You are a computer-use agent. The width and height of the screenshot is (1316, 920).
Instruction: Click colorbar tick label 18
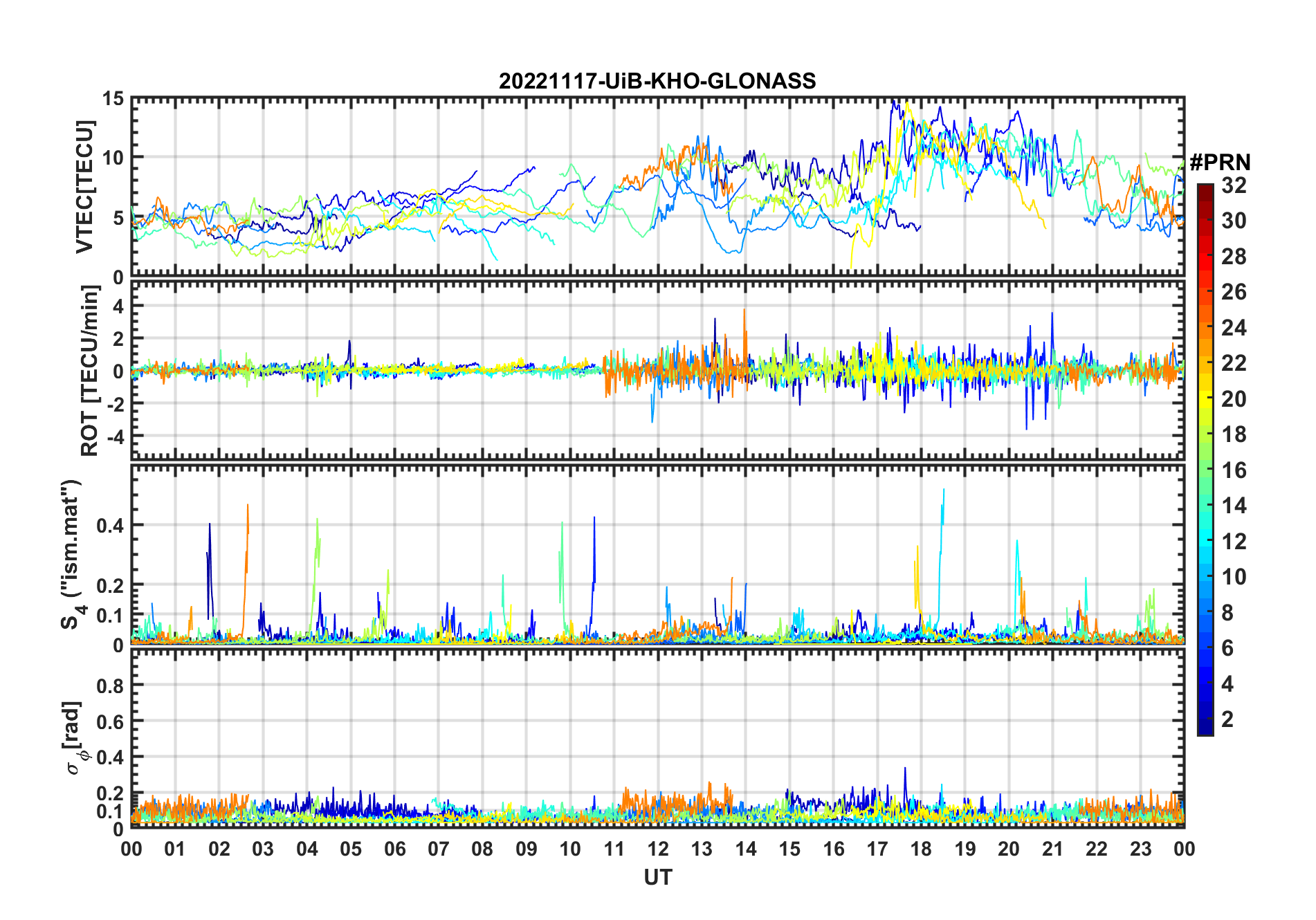[x=1234, y=434]
